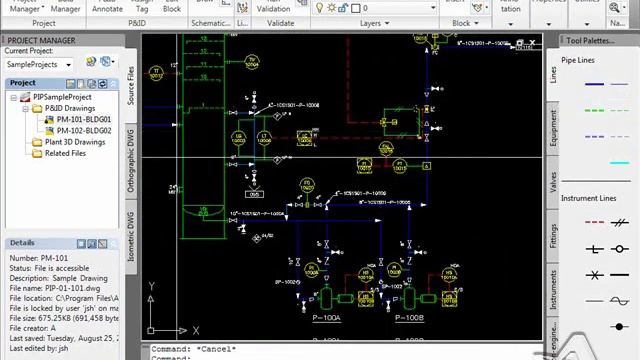Select the thin purple dashed pipe line
This screenshot has width=640, height=360.
619,136
